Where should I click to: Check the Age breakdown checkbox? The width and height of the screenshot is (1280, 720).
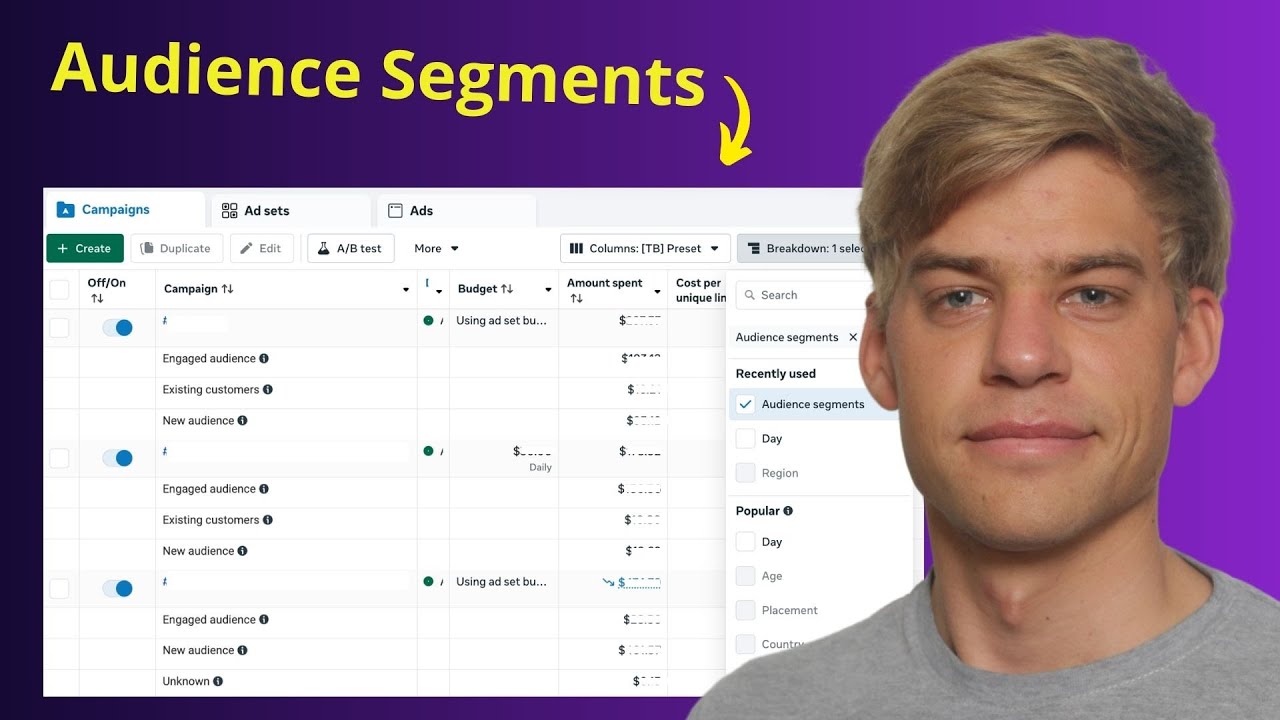[745, 576]
